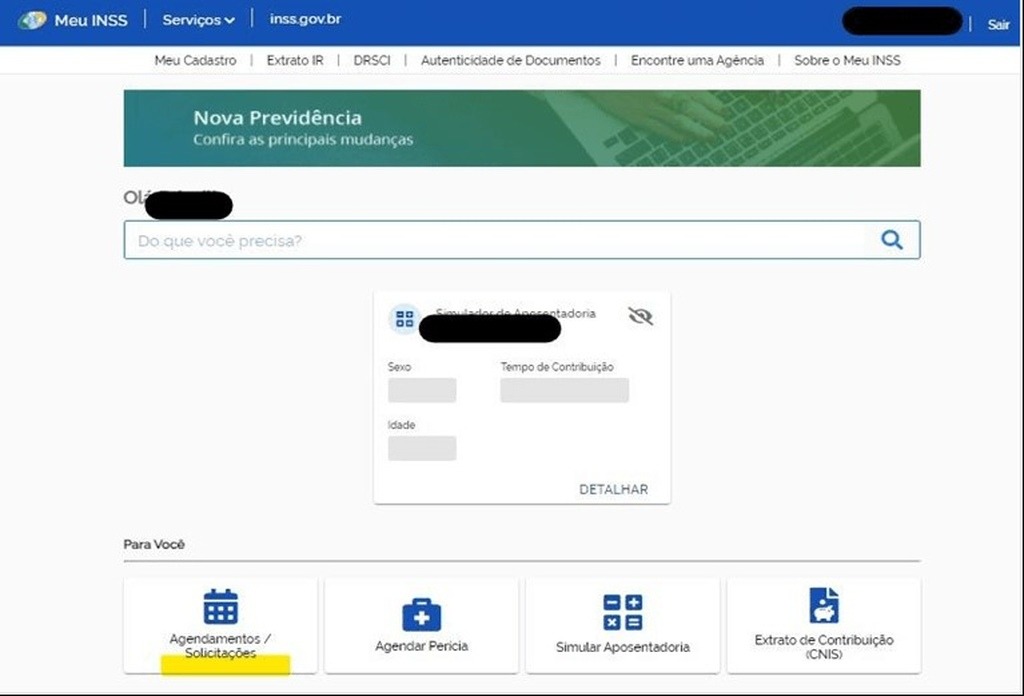Open Encontre uma Agência
The width and height of the screenshot is (1024, 696).
[697, 61]
